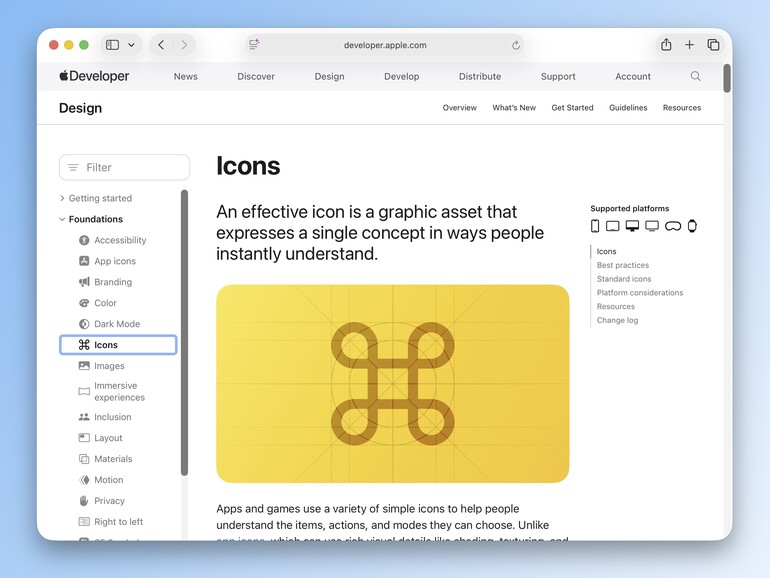Click the Accessibility icon in sidebar

84,240
